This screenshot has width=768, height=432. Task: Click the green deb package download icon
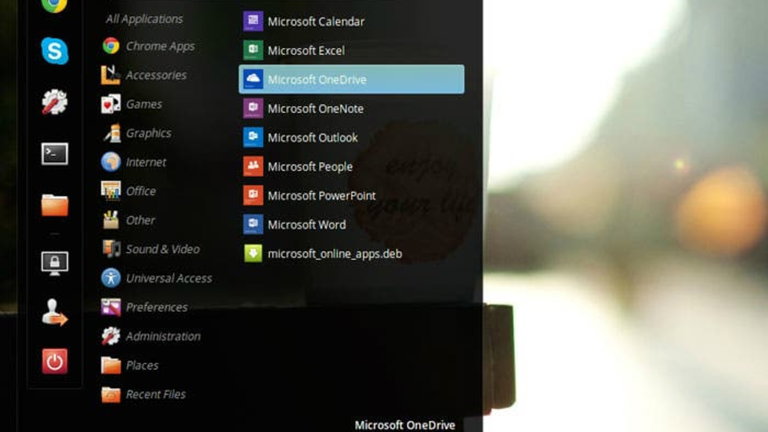pyautogui.click(x=253, y=253)
